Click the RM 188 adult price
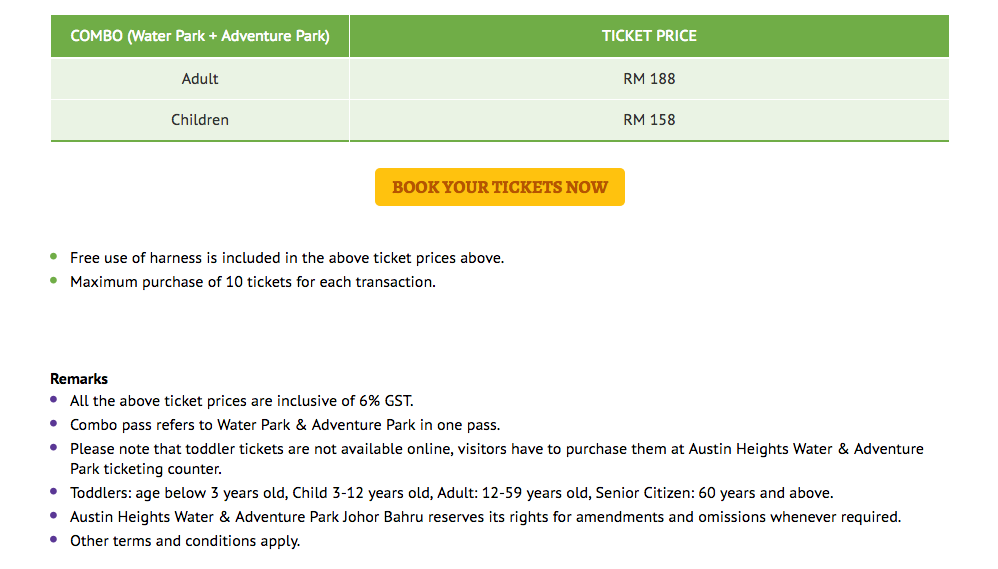Image resolution: width=998 pixels, height=569 pixels. click(649, 79)
